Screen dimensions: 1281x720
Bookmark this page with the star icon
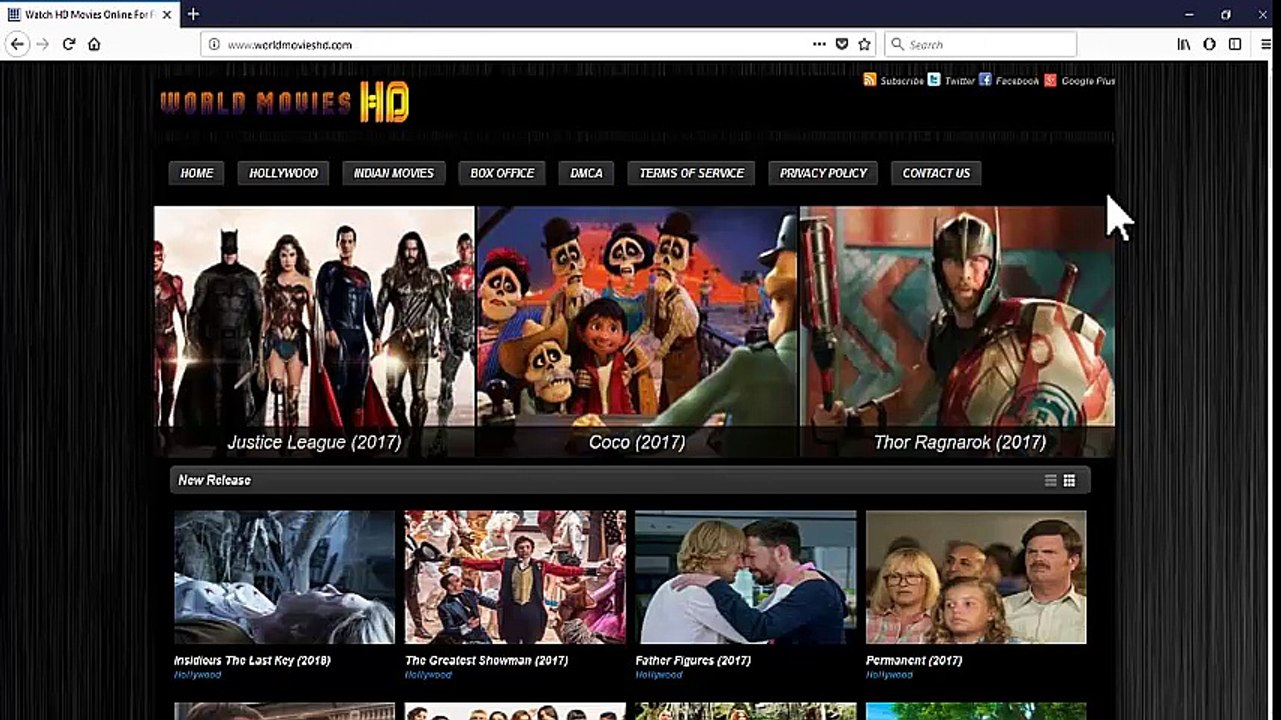[865, 44]
